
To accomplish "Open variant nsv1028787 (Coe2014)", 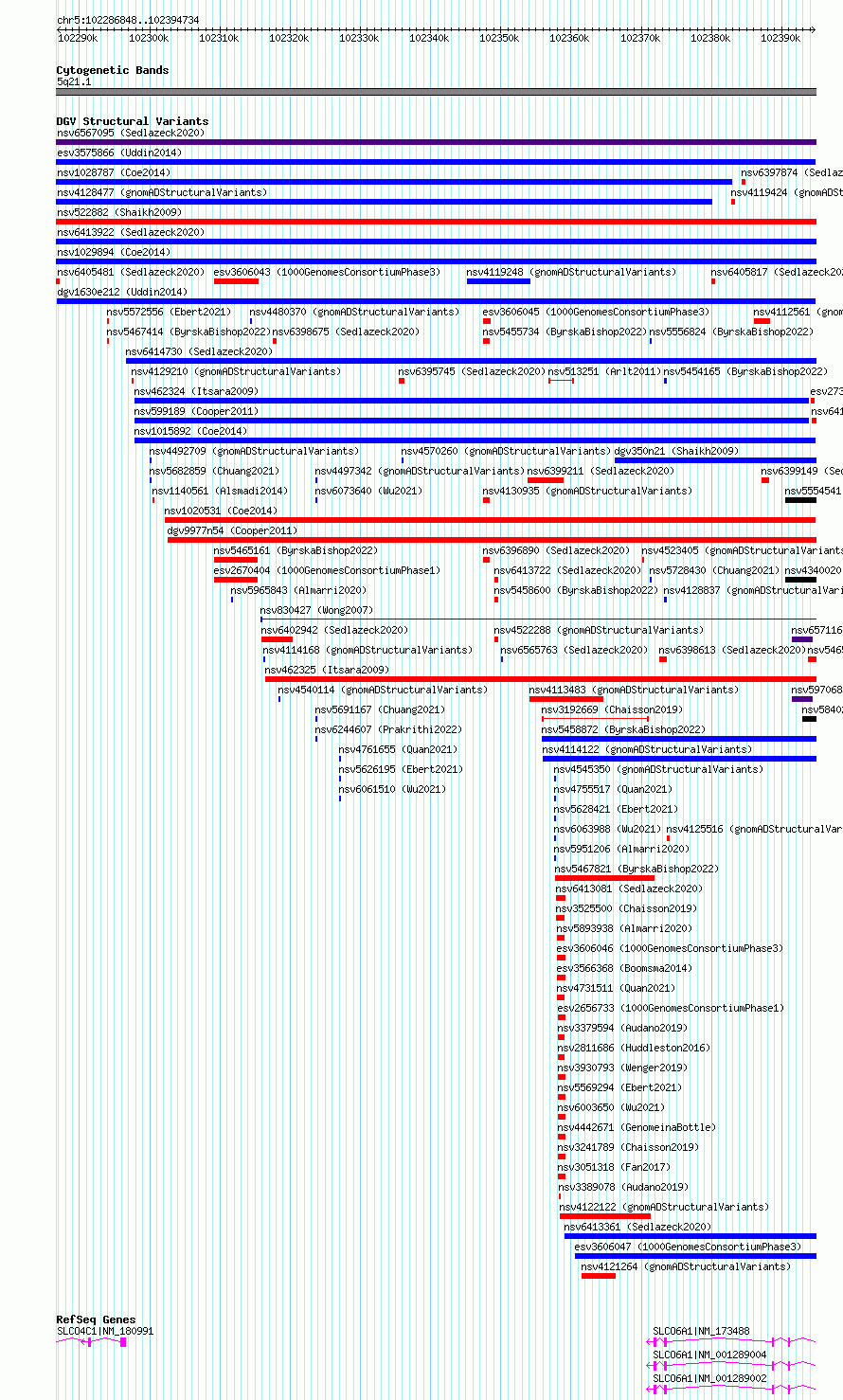I will [x=114, y=173].
